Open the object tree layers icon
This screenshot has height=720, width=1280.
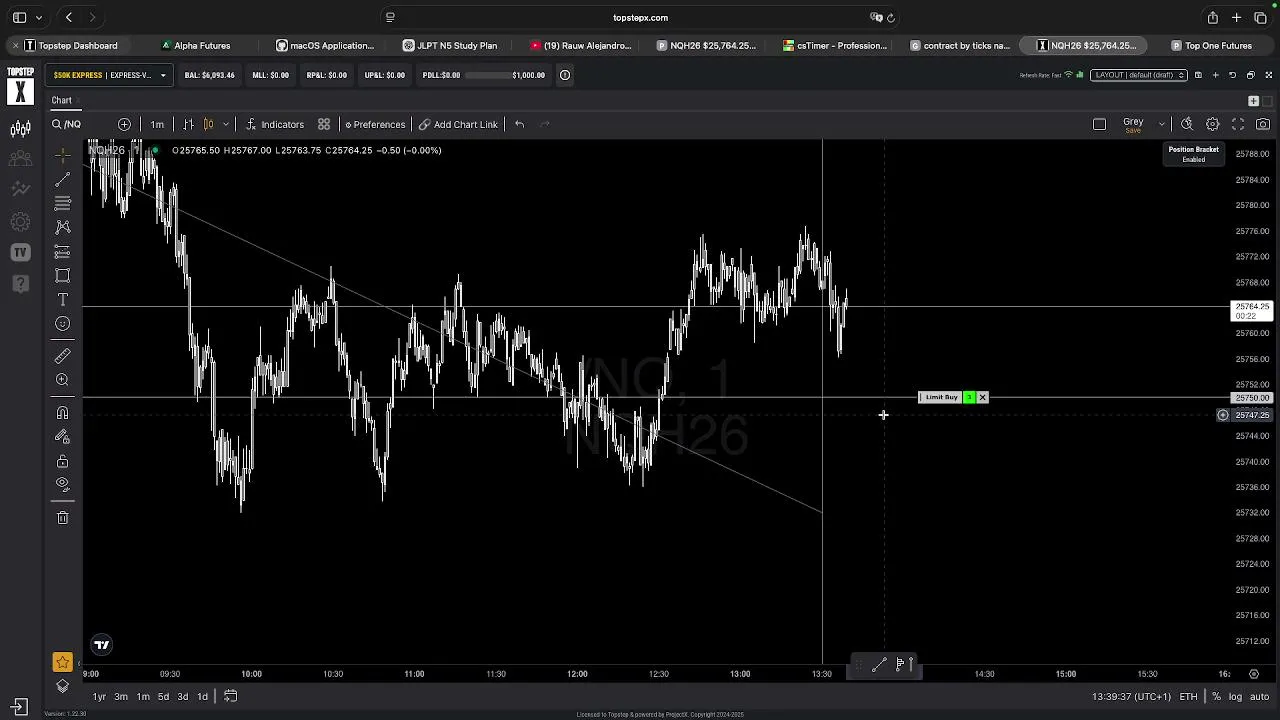[62, 686]
